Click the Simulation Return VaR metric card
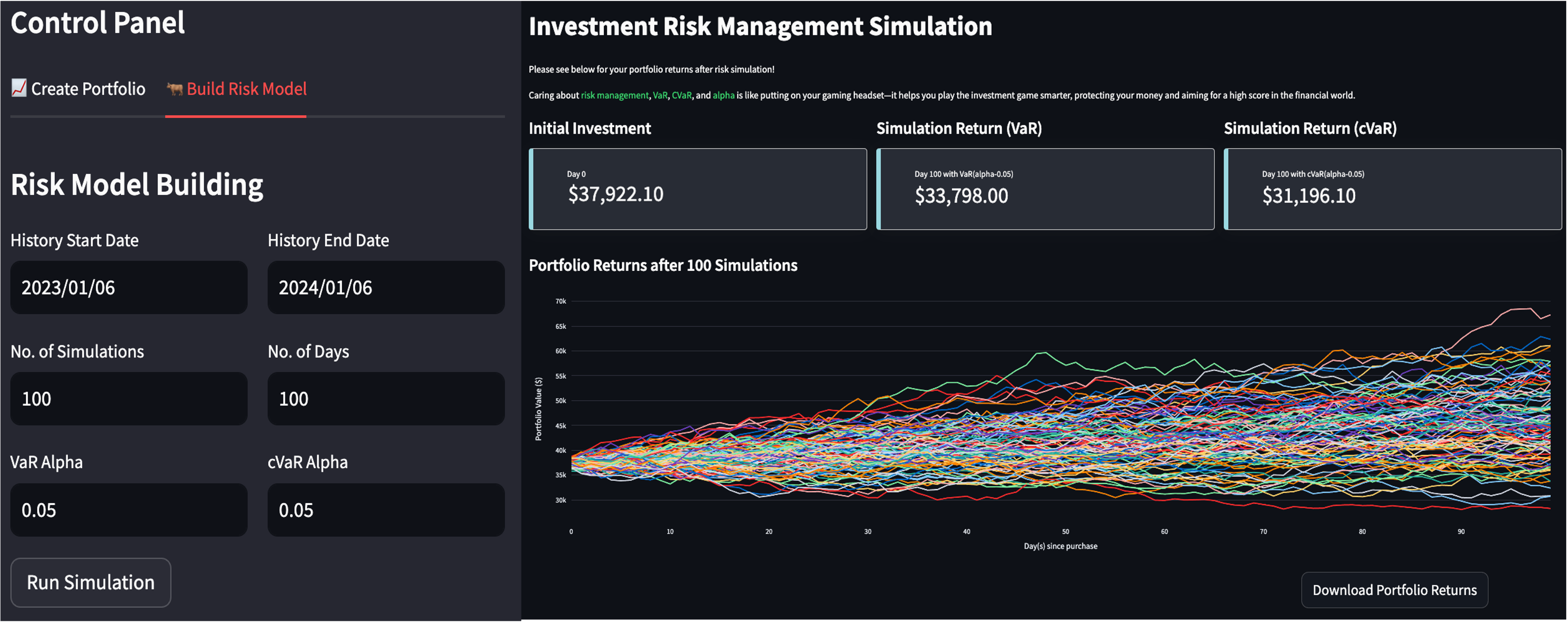 (x=1045, y=189)
